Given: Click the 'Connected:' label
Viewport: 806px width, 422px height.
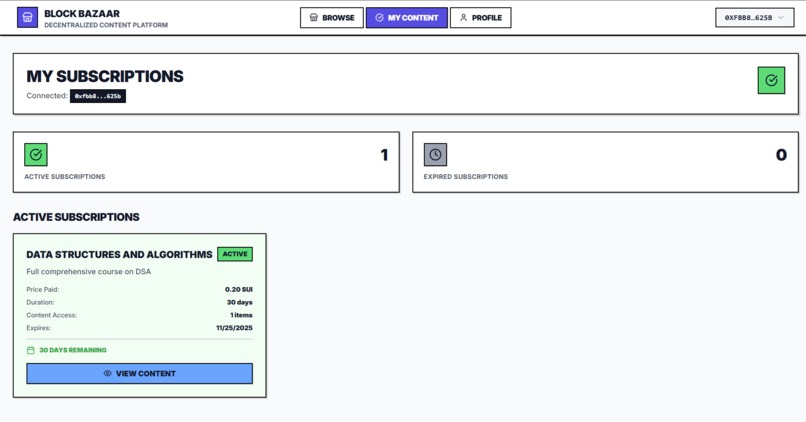Looking at the screenshot, I should click(x=47, y=96).
